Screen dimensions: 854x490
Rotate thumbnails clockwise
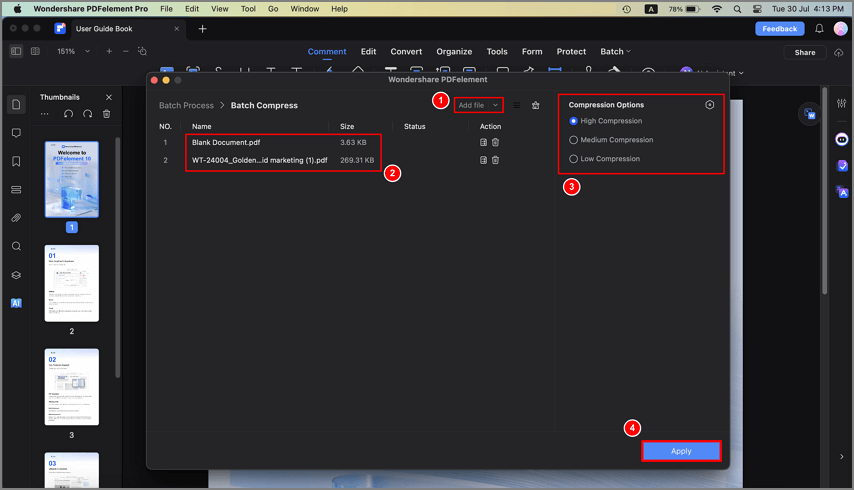point(88,114)
